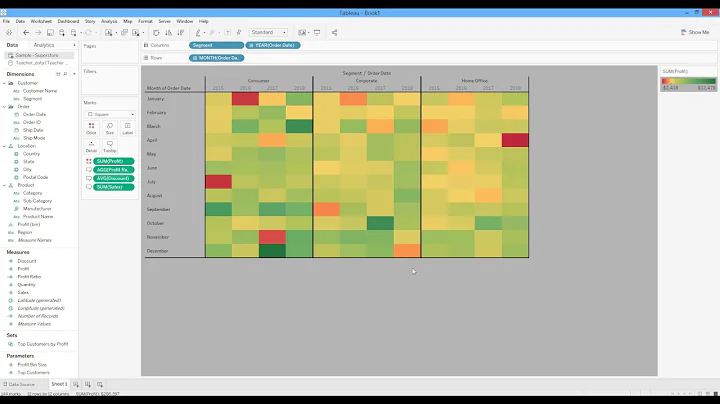Viewport: 720px width, 404px height.
Task: Select the Sample - Superstore data source
Action: [39, 55]
